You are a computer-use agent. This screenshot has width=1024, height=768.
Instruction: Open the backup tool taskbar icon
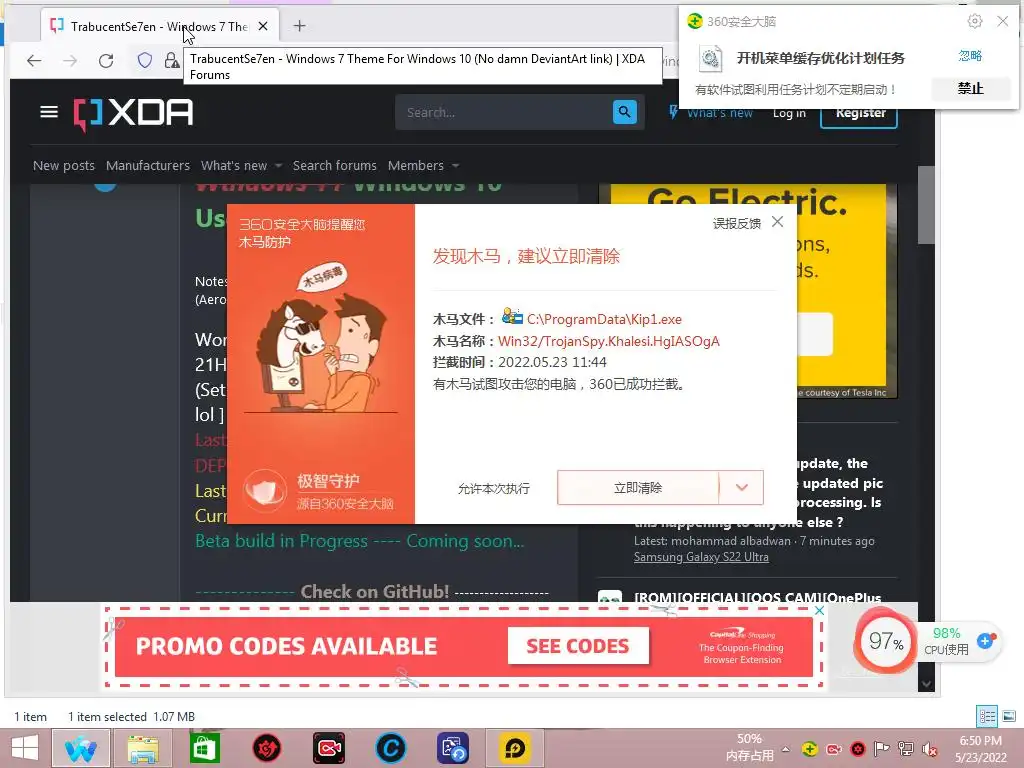[x=453, y=748]
